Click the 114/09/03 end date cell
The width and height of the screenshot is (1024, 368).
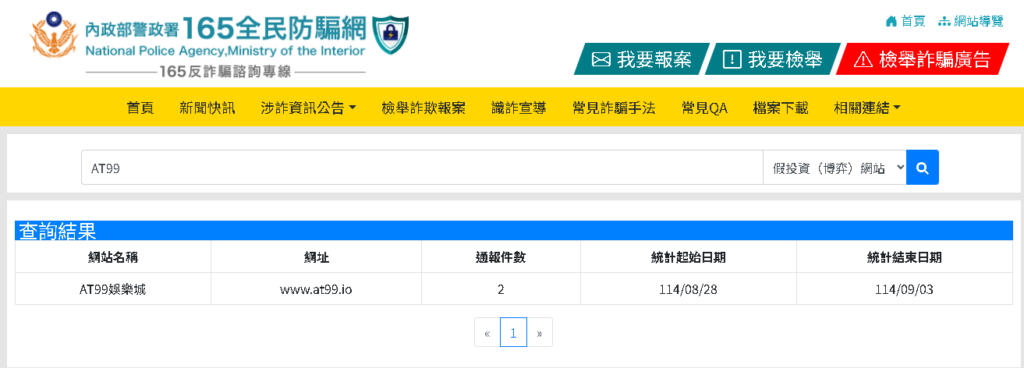(904, 289)
